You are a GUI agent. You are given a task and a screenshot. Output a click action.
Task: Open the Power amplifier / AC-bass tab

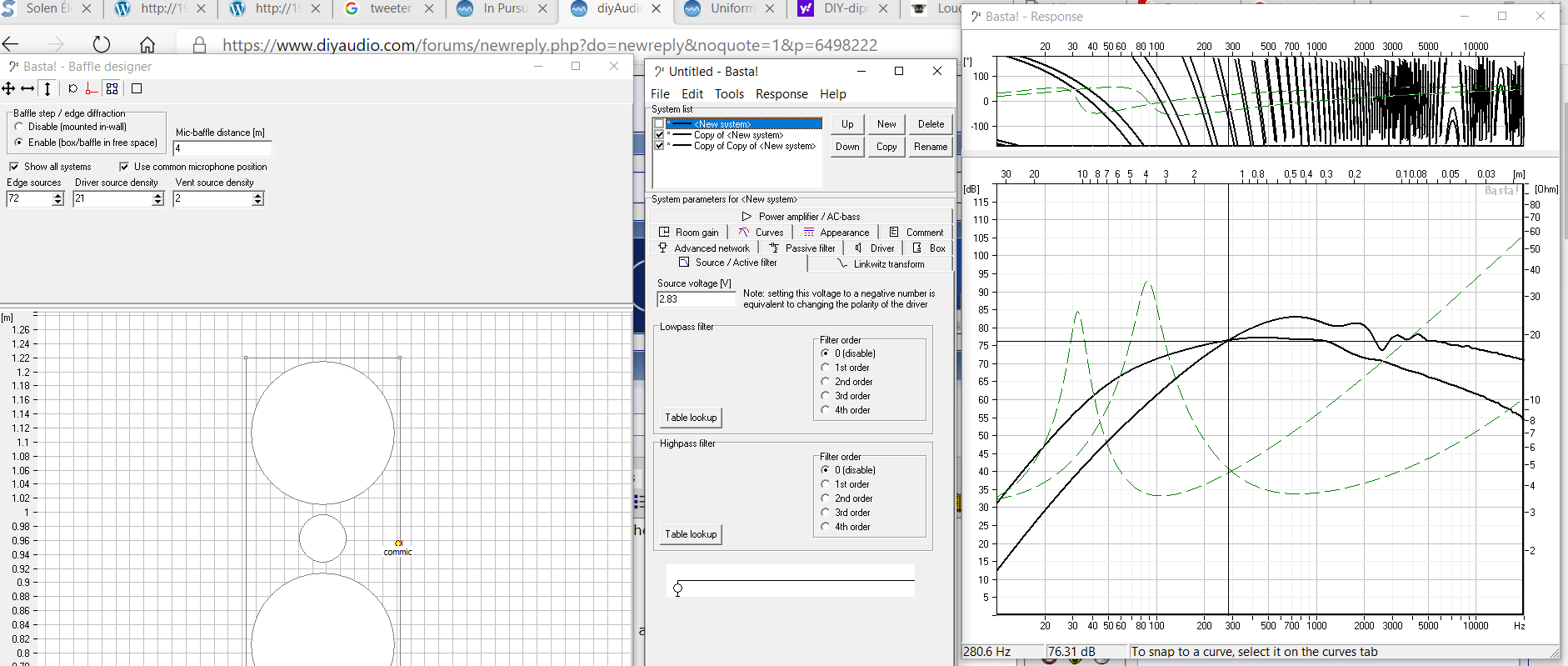coord(801,216)
